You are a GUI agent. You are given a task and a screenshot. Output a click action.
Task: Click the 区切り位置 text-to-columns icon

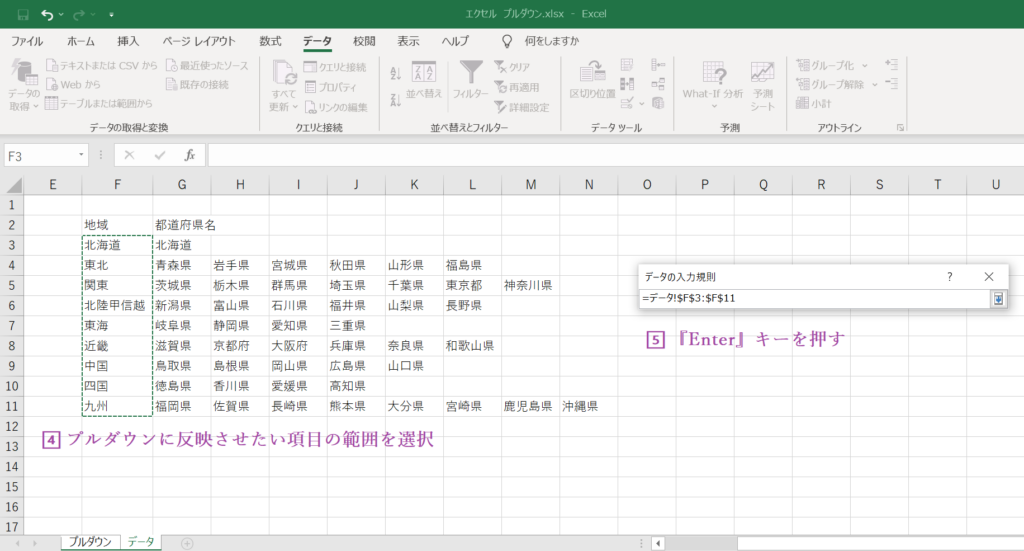(591, 72)
